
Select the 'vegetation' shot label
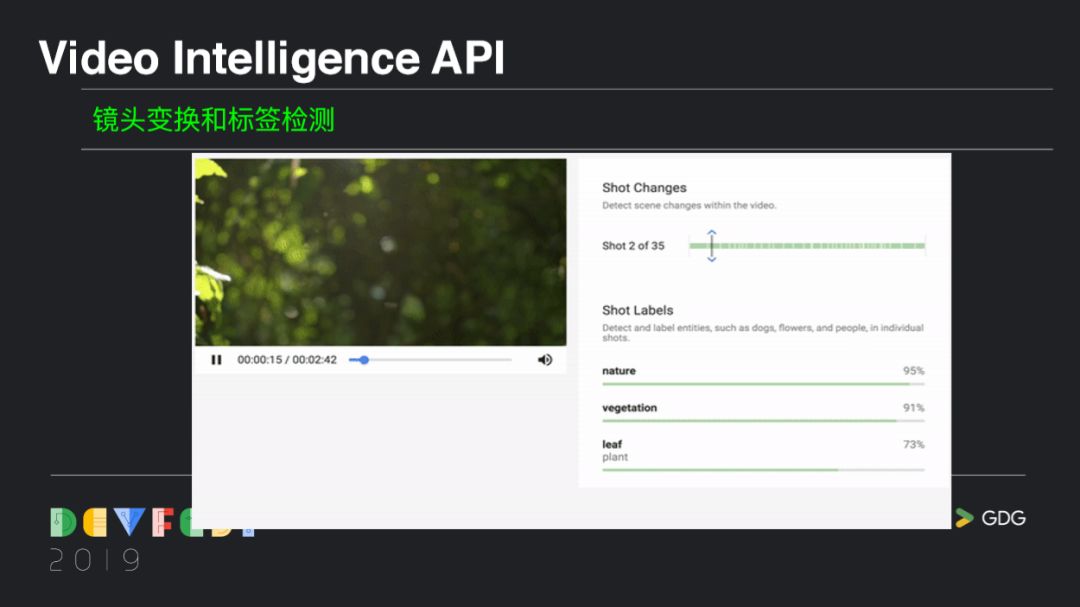click(630, 408)
